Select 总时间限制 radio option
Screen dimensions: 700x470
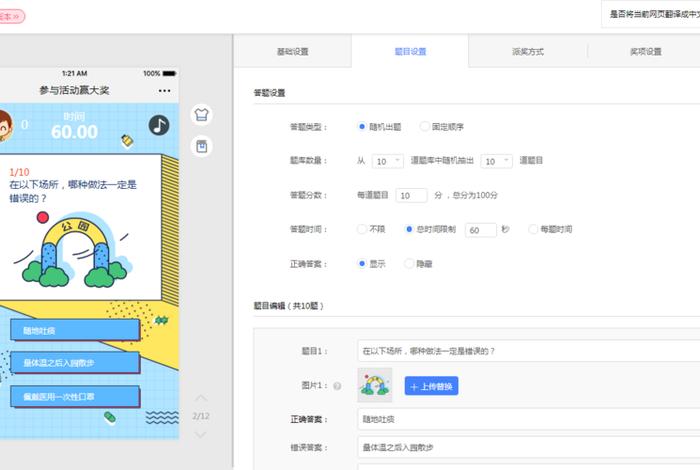point(408,229)
